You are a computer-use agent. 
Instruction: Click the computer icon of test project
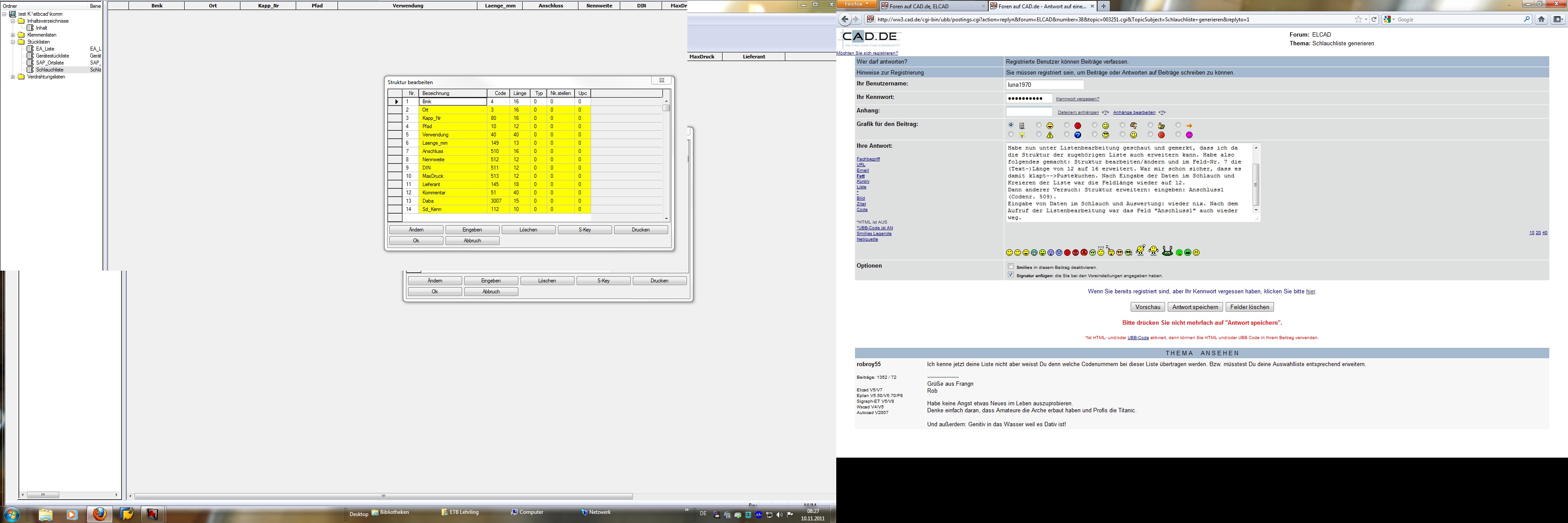[x=13, y=14]
